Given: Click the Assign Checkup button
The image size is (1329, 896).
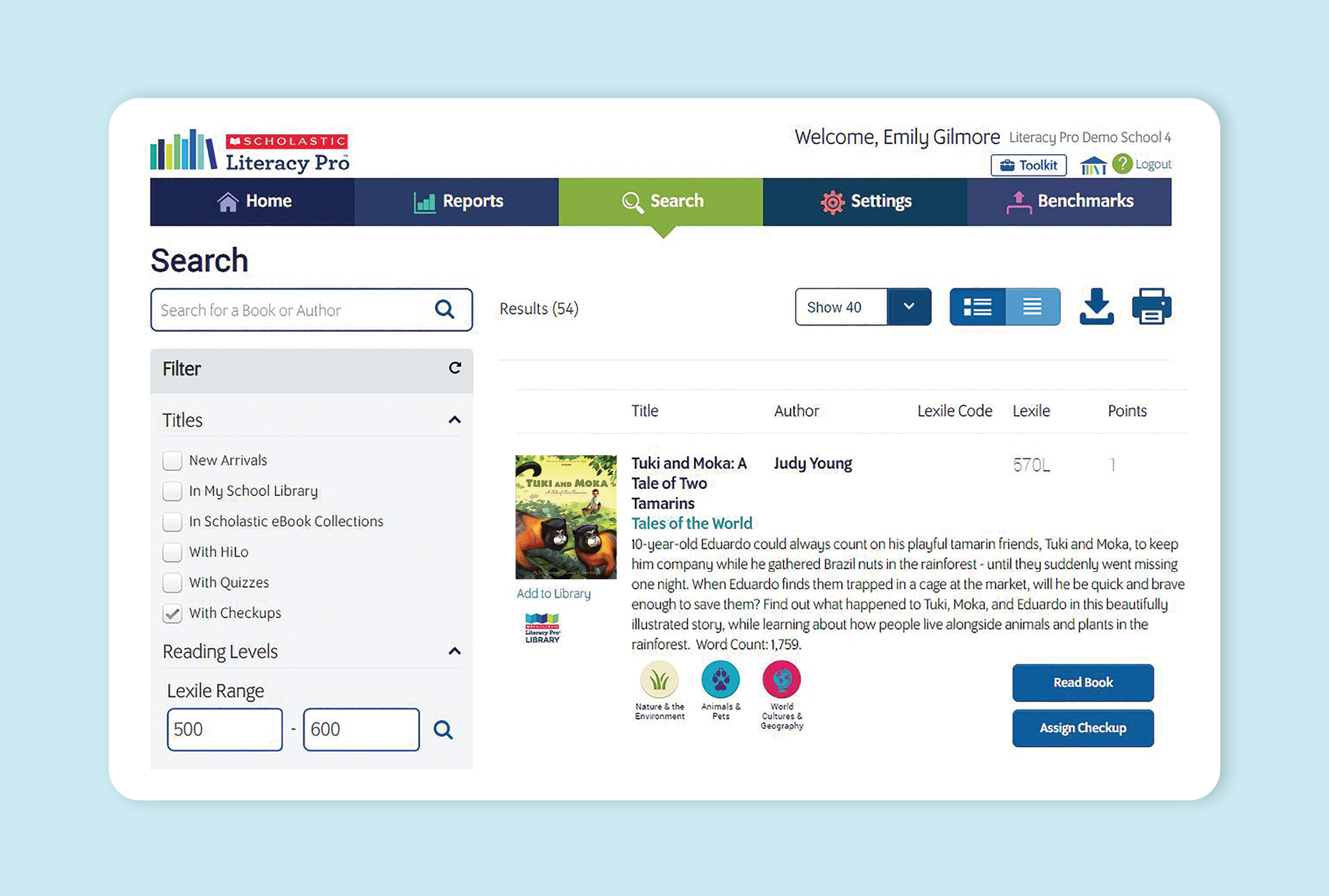Looking at the screenshot, I should pos(1082,728).
